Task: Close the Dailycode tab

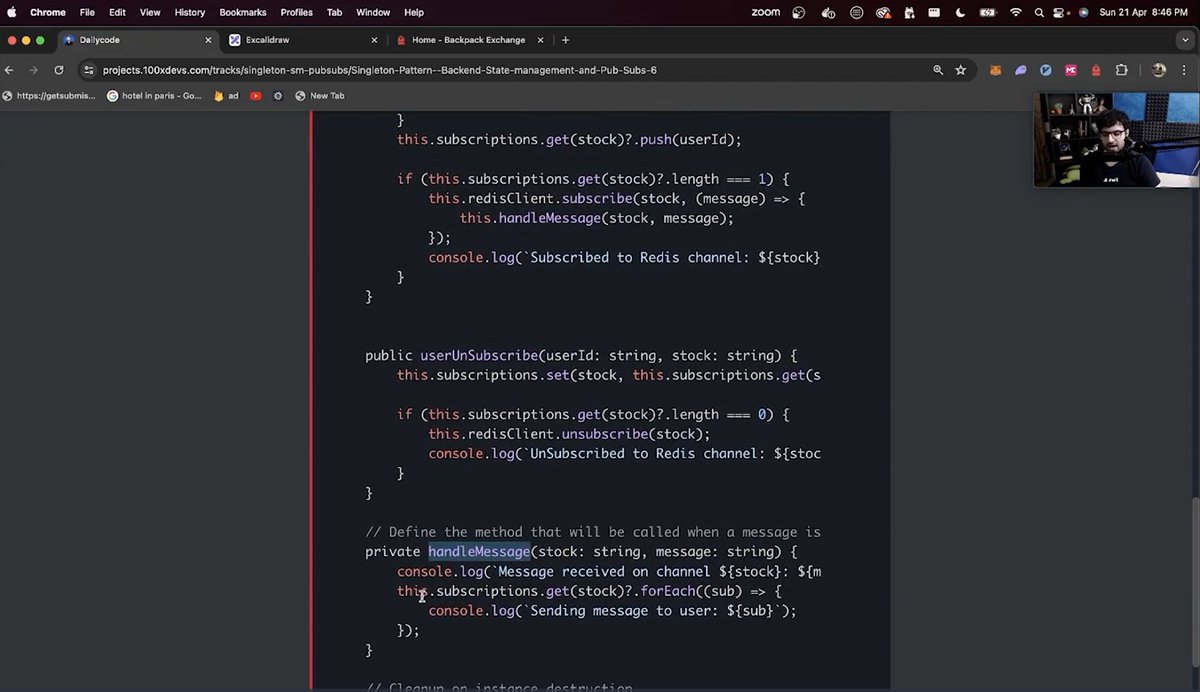Action: point(208,40)
